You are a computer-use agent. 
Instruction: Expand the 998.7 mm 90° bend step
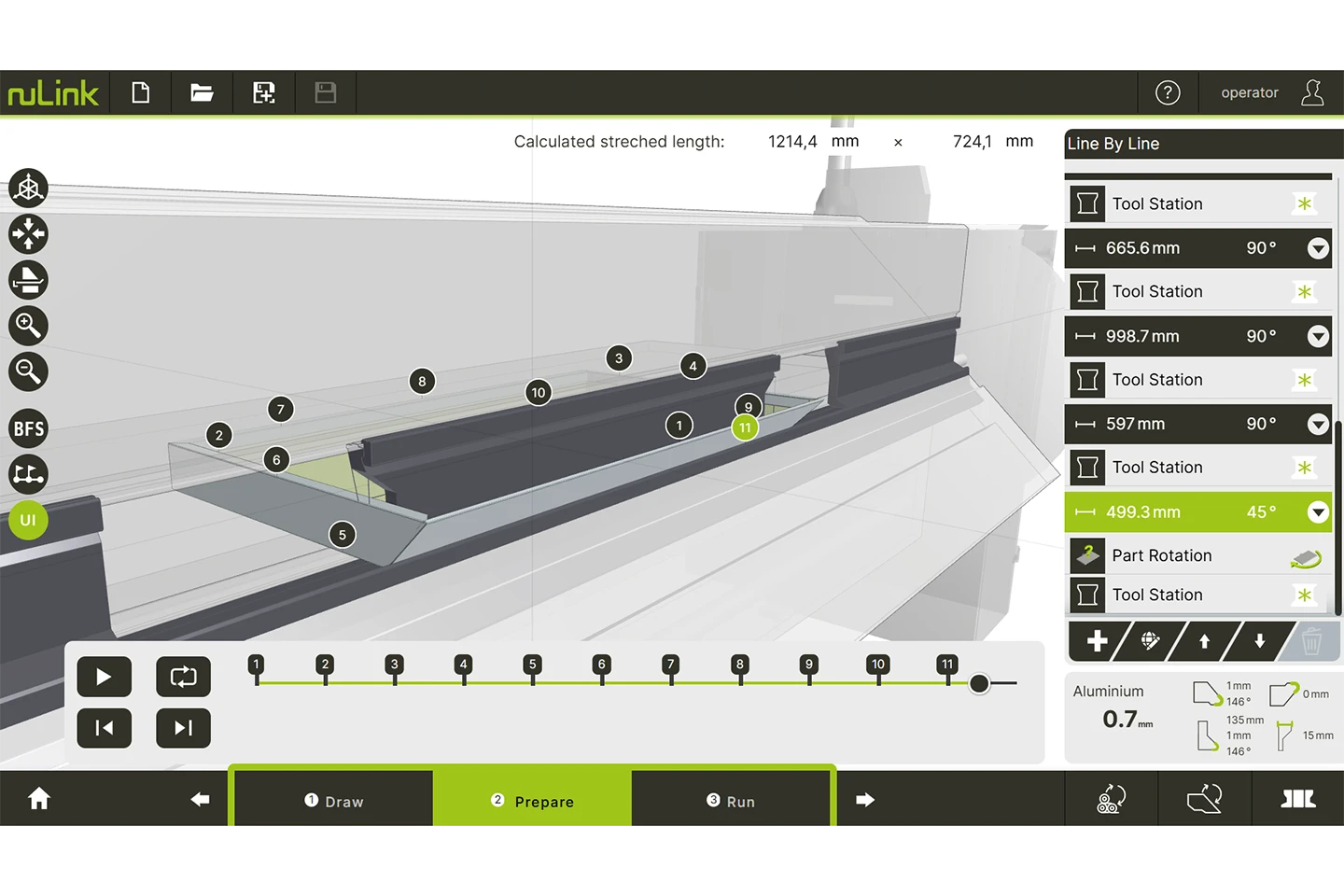[1319, 336]
